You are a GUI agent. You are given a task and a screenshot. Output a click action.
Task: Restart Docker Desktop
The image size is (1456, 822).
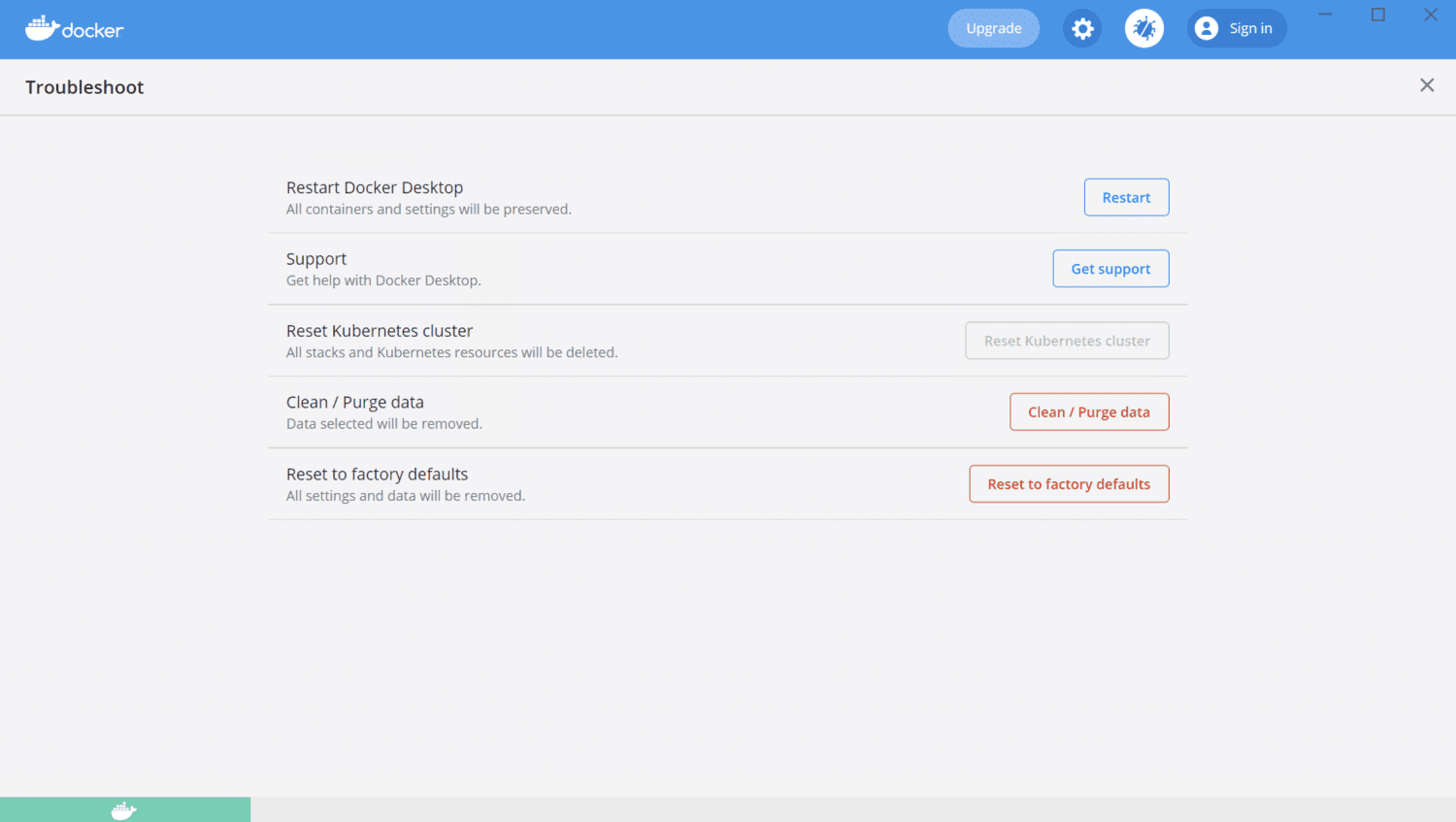[1126, 197]
